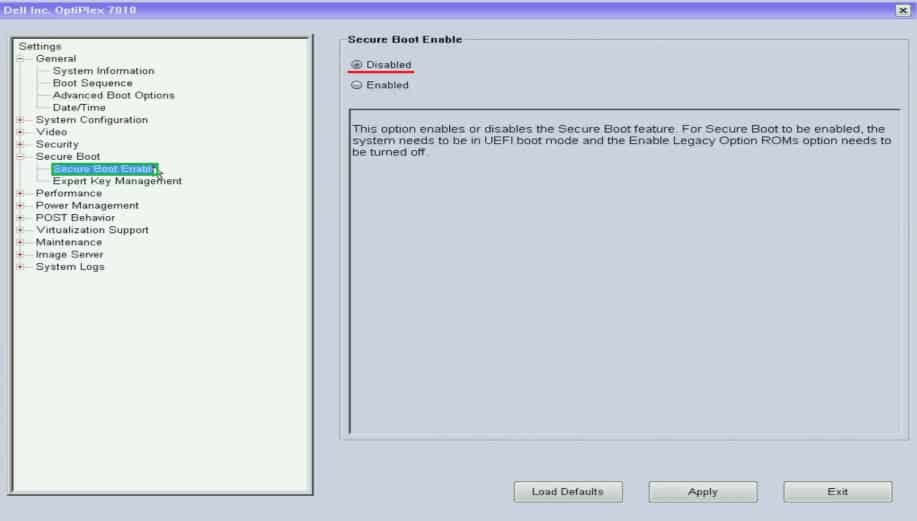Expand the POST Behavior node
Image resolution: width=917 pixels, height=521 pixels.
pos(20,218)
